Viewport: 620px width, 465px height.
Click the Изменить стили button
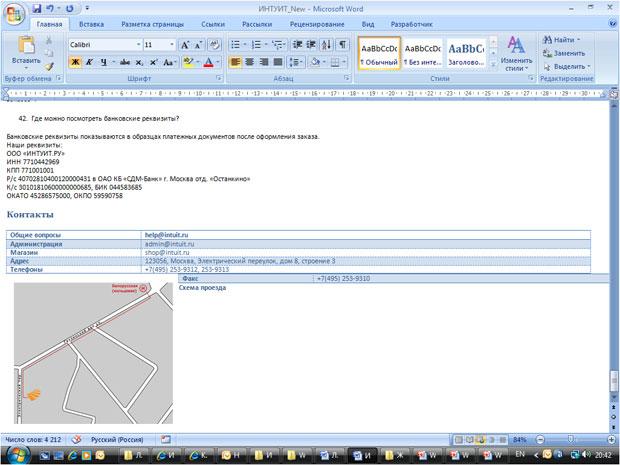(516, 54)
